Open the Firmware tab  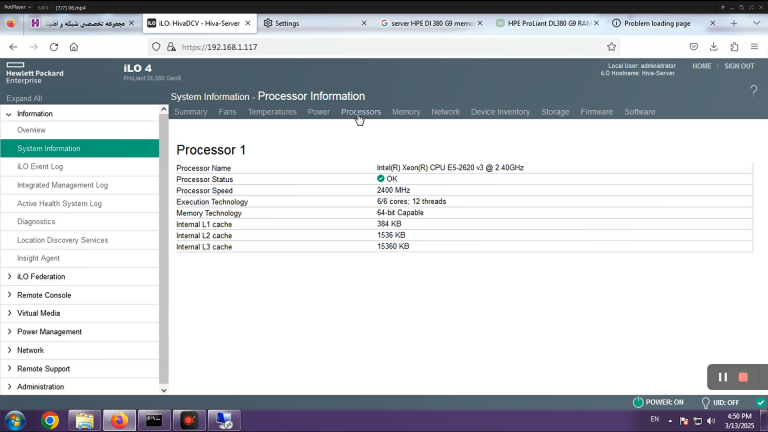(597, 112)
